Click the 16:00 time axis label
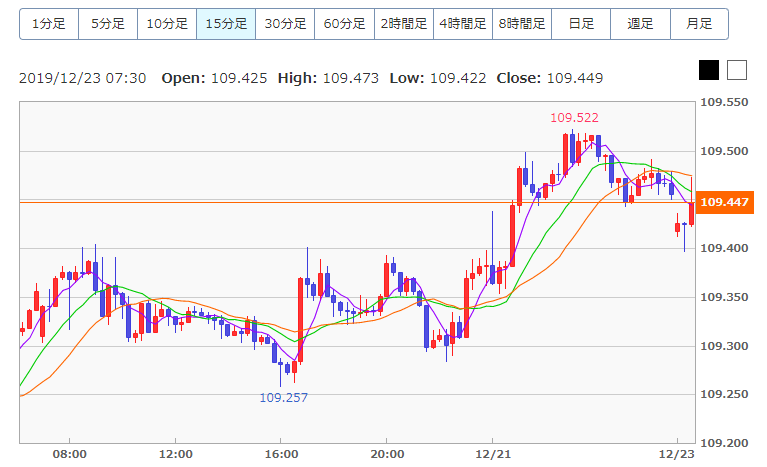This screenshot has width=767, height=467. pyautogui.click(x=281, y=454)
